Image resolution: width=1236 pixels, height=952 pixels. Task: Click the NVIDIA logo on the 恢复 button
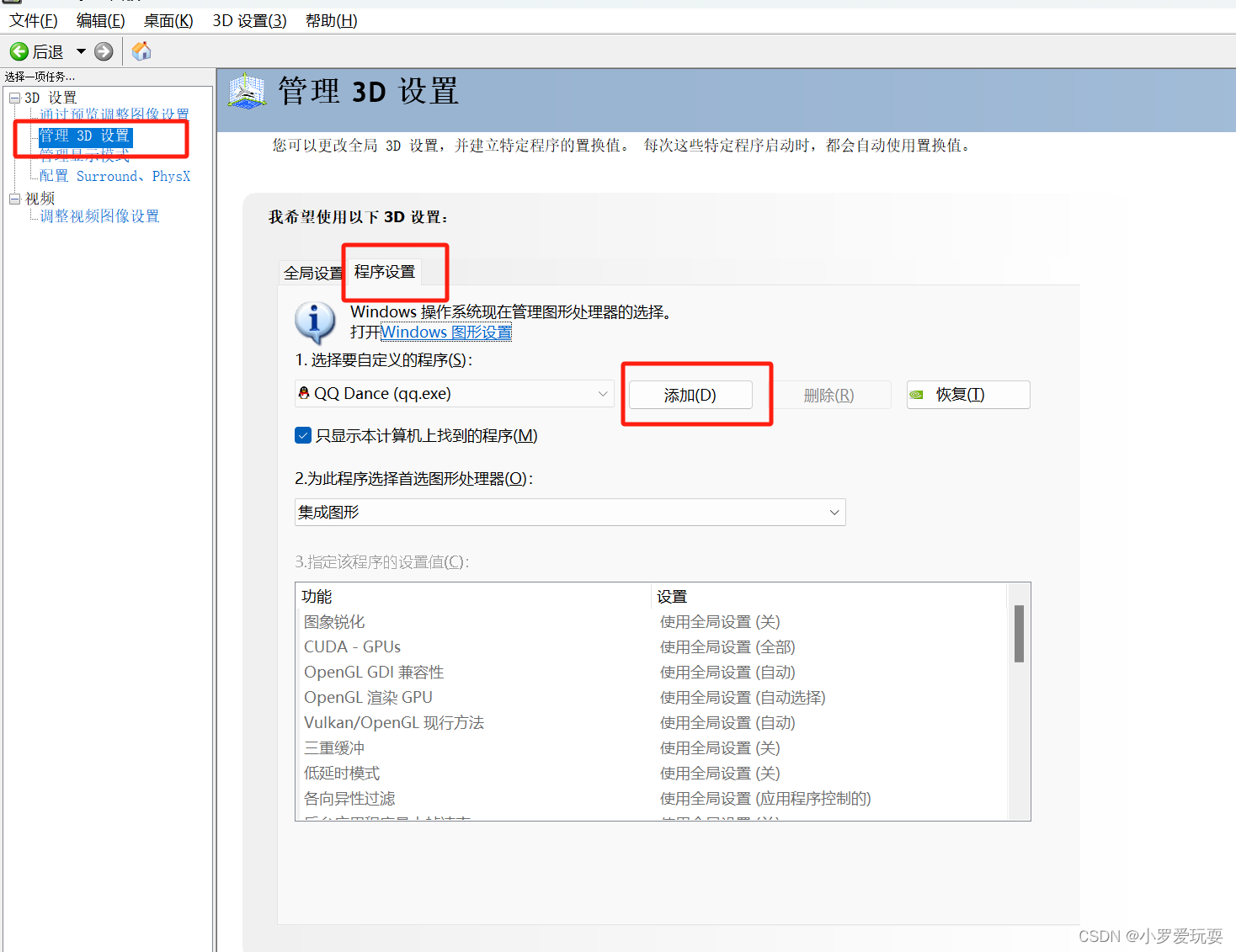click(x=917, y=395)
